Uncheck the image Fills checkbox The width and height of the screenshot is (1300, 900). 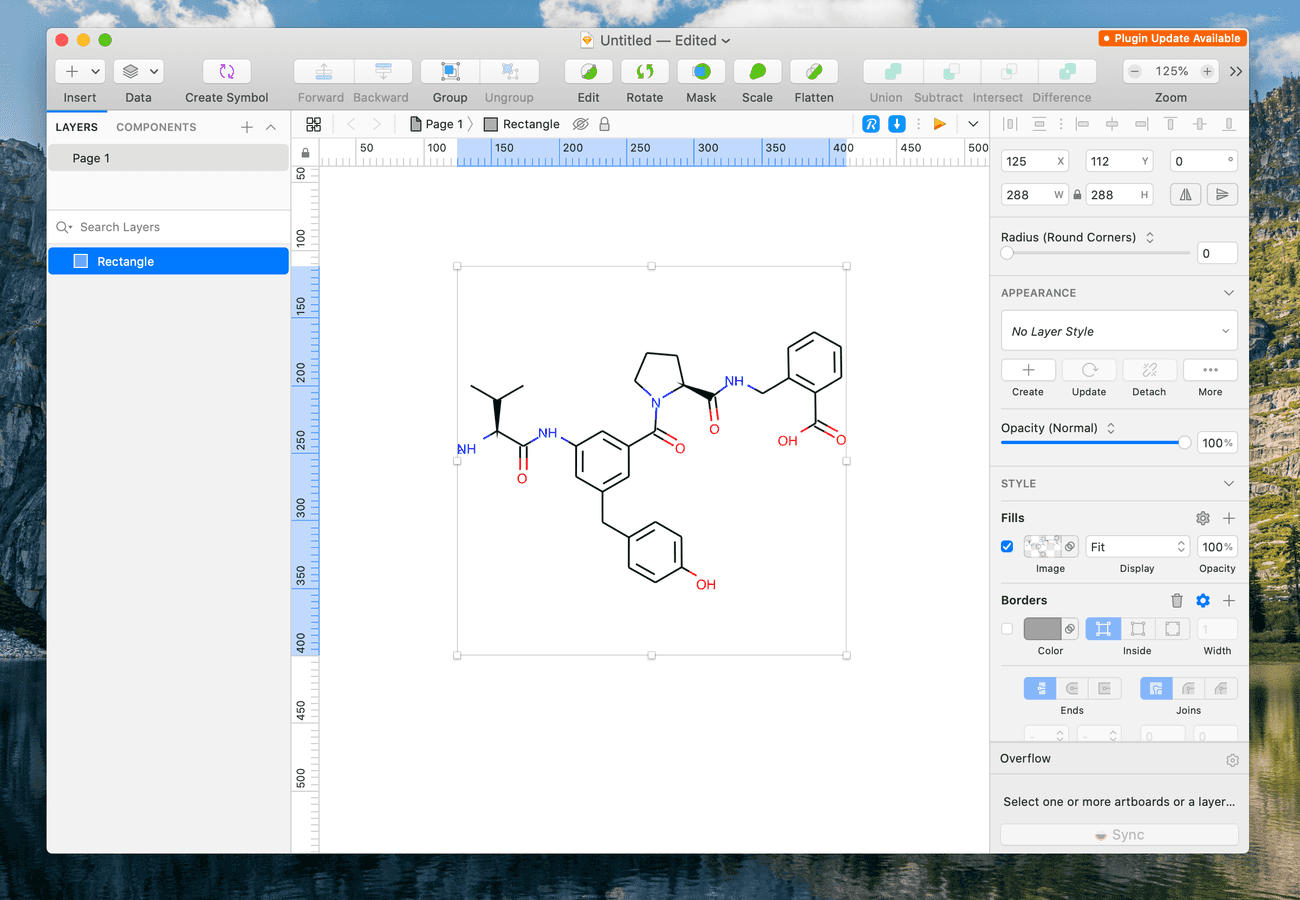(1007, 547)
